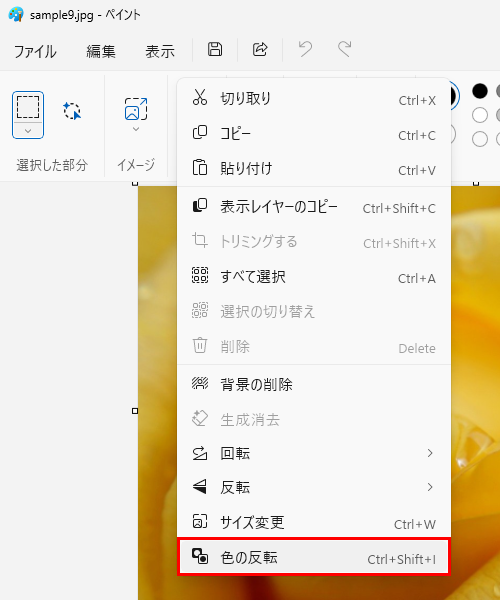Click the flip triangle icon

(199, 487)
